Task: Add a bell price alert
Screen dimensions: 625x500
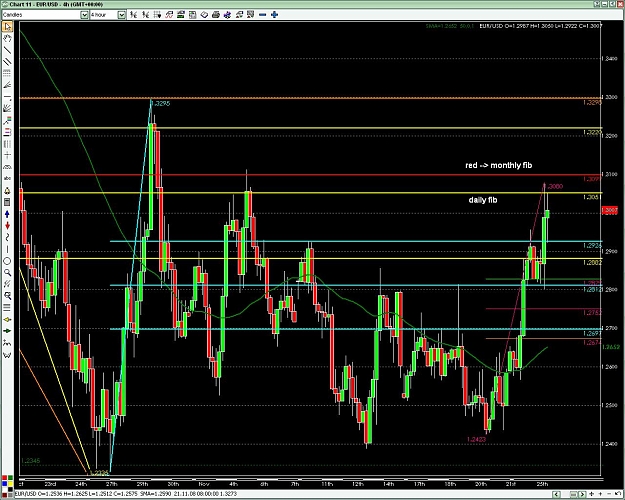Action: [x=7, y=191]
